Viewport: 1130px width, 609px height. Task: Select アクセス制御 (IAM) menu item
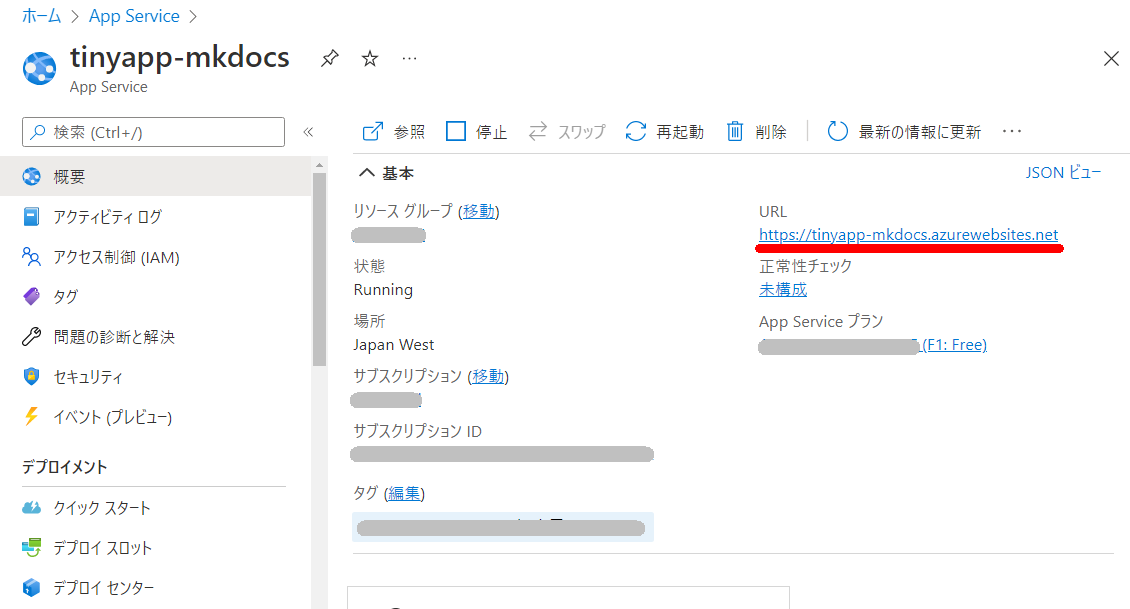point(116,257)
